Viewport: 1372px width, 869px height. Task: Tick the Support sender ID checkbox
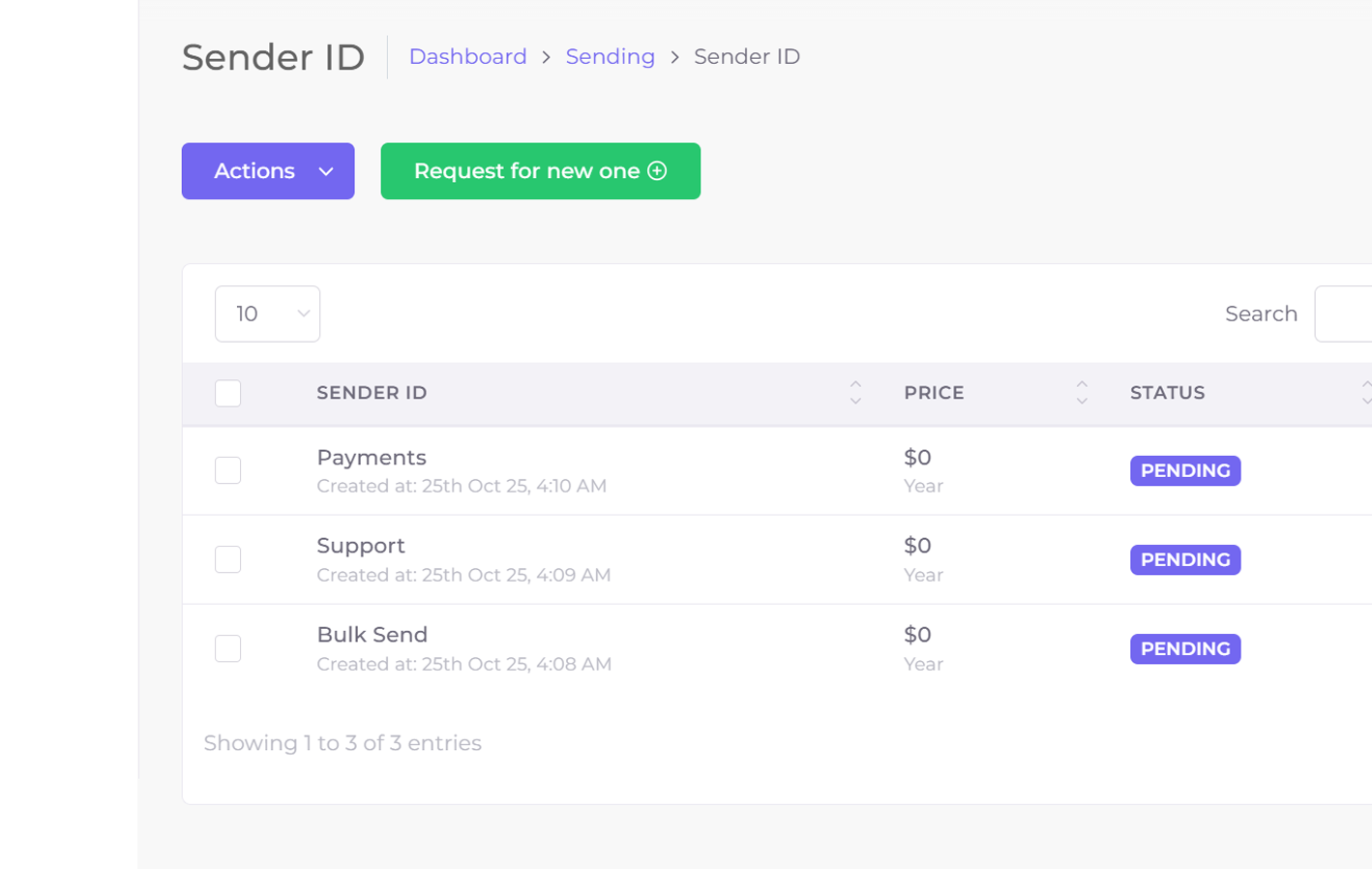[228, 559]
